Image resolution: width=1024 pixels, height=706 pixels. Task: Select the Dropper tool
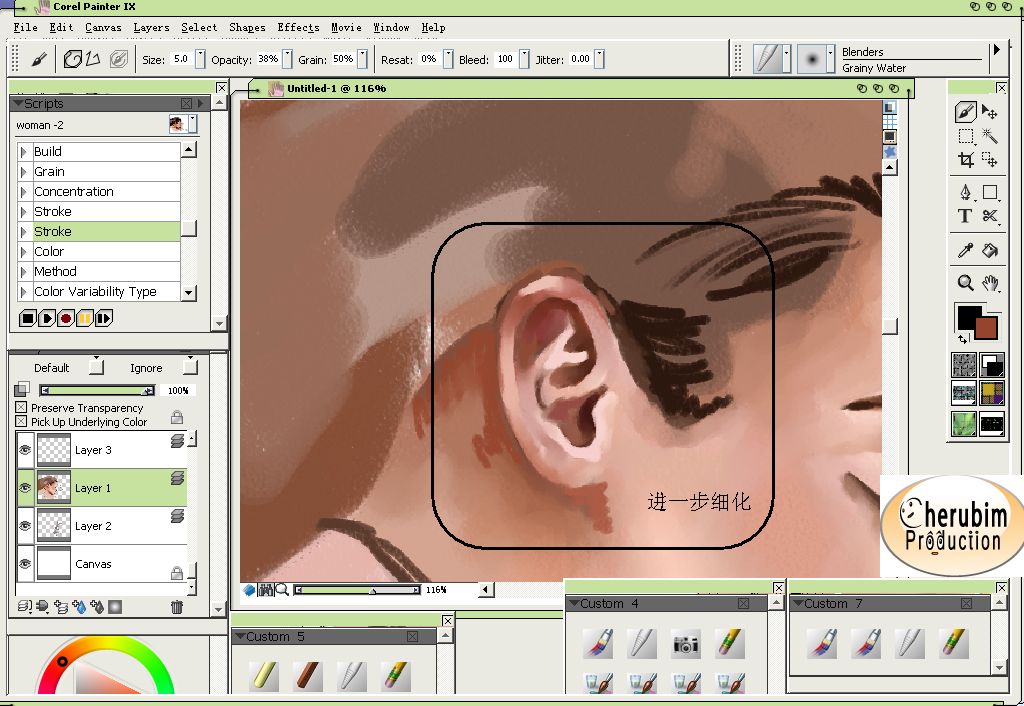coord(965,249)
